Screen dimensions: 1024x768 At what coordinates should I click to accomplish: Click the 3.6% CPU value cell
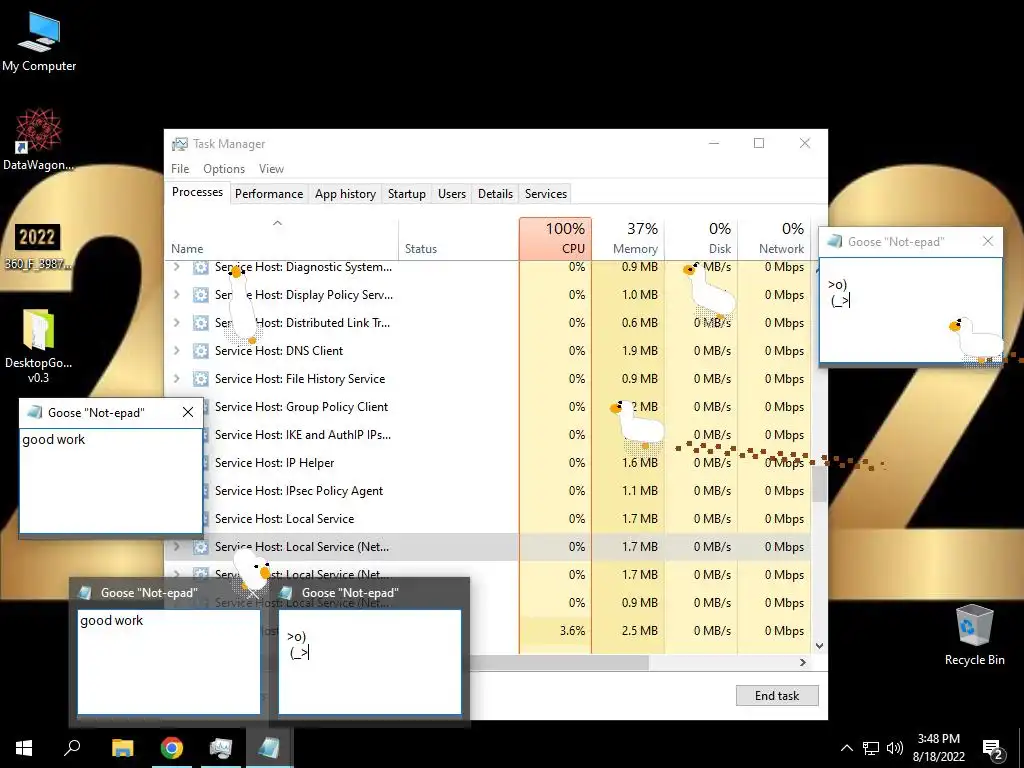point(556,631)
